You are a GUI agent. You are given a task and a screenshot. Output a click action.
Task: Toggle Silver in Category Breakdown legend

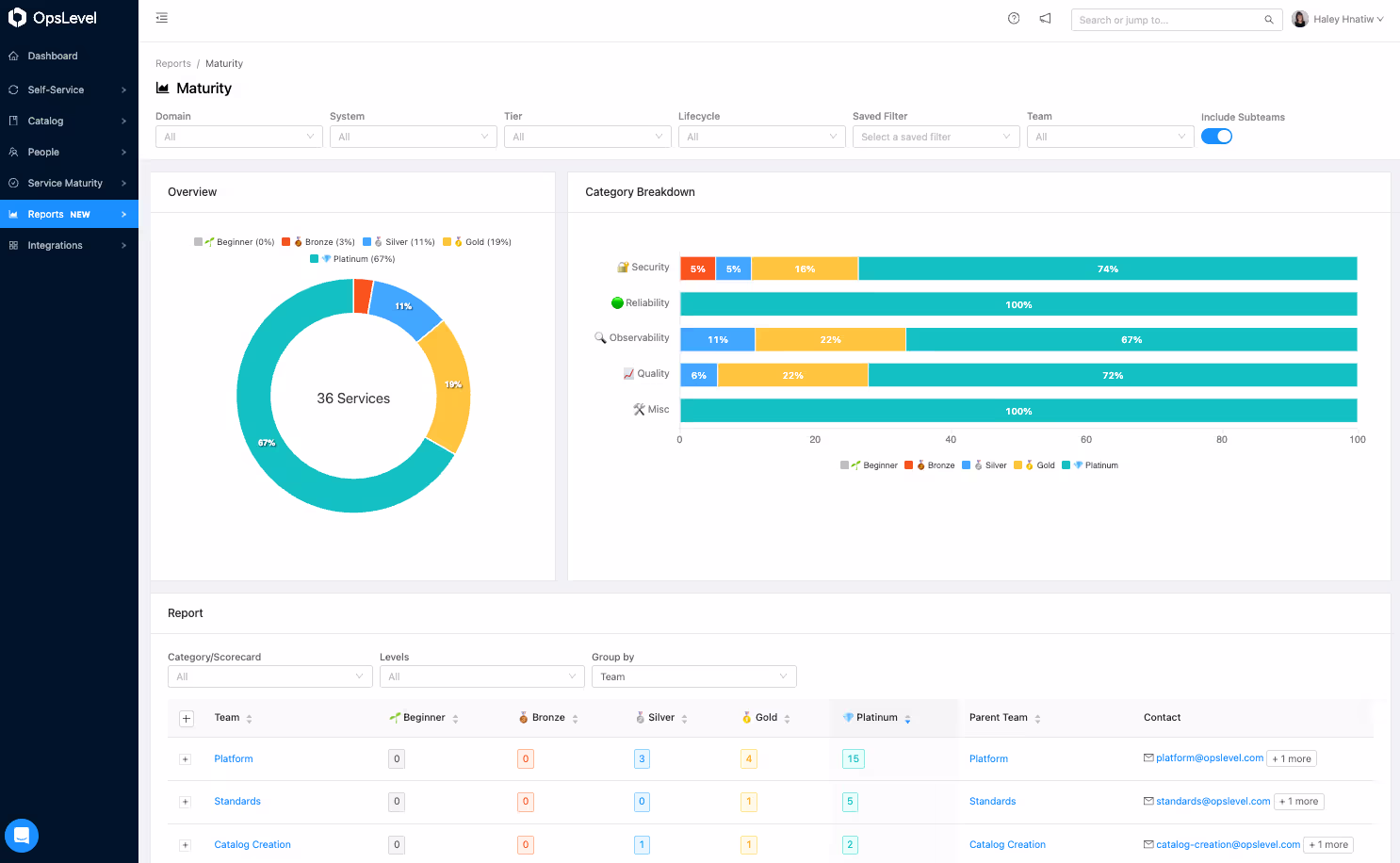[x=985, y=465]
